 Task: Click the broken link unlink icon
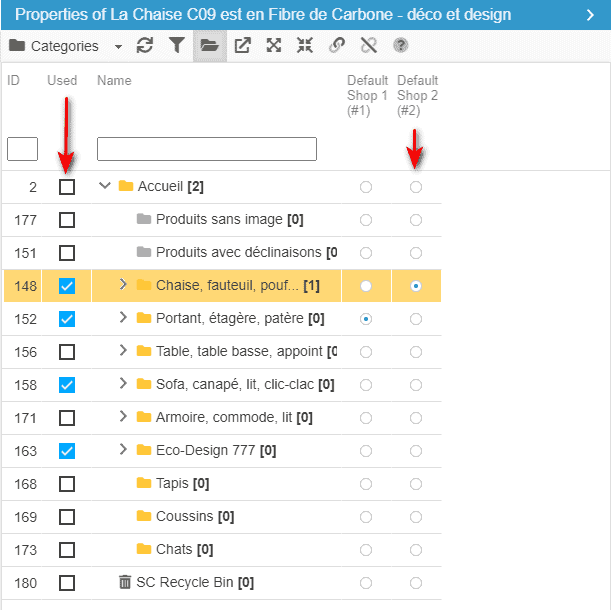(x=368, y=46)
